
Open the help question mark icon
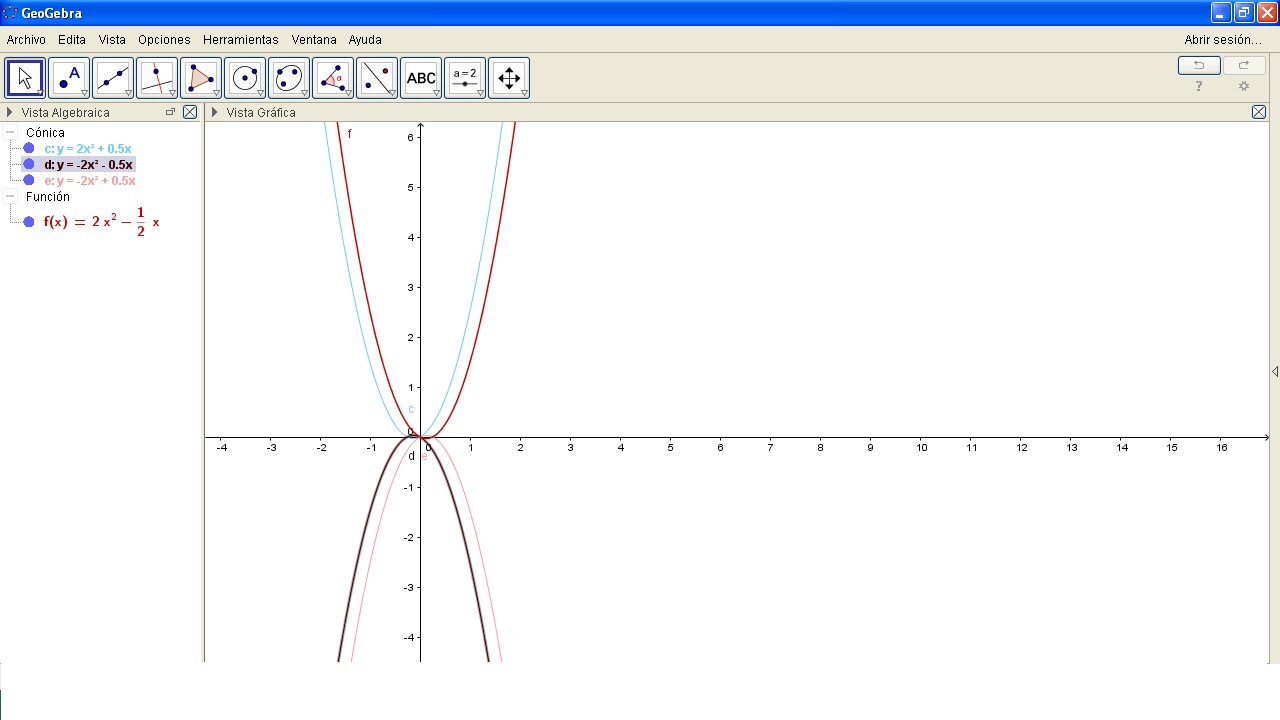[x=1199, y=86]
